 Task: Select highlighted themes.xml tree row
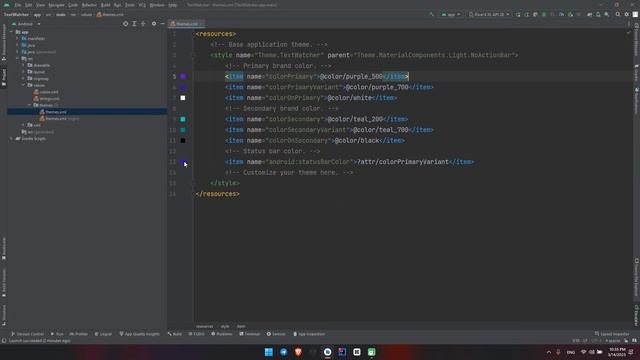pos(87,112)
